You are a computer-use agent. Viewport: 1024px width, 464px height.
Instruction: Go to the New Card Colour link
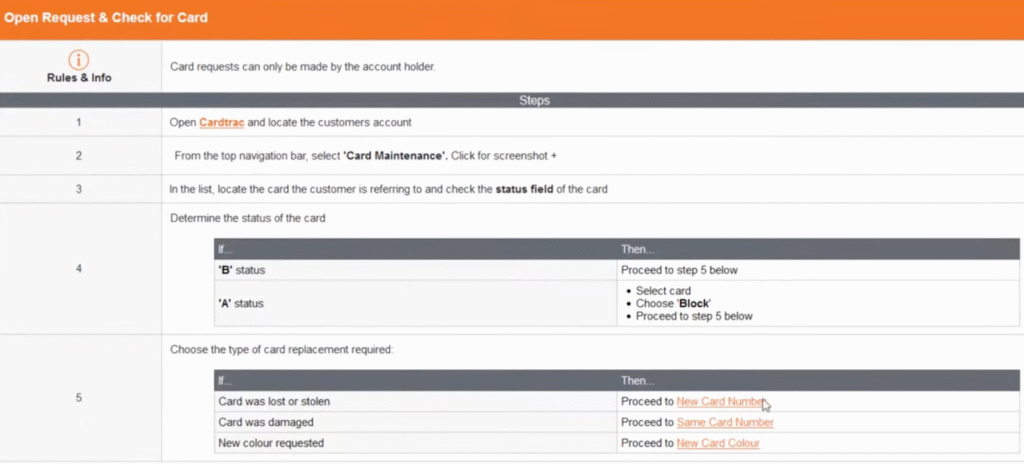(717, 443)
